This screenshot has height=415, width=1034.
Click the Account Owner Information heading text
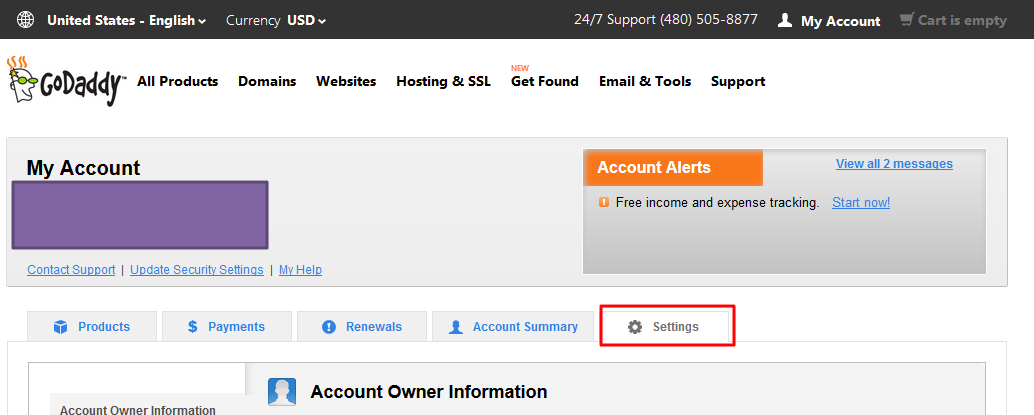pyautogui.click(x=429, y=392)
